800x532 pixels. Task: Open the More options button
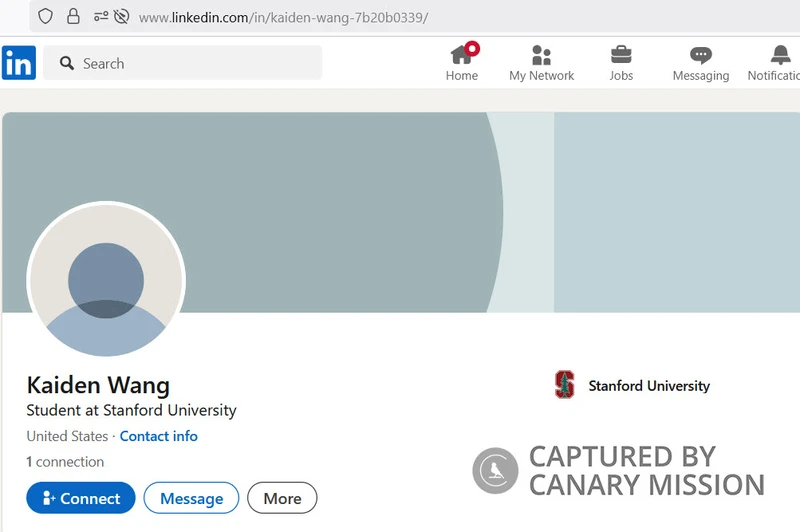[x=282, y=498]
